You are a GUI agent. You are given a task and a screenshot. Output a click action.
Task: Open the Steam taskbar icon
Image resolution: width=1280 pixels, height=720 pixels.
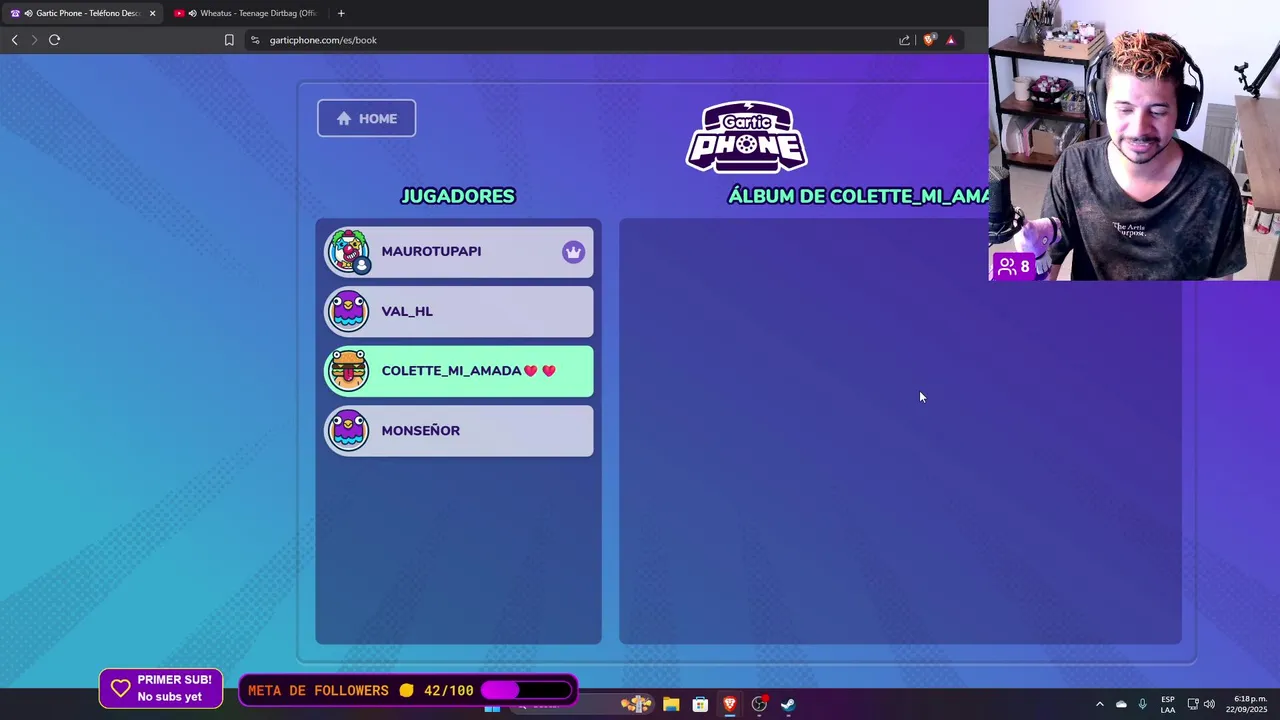pyautogui.click(x=788, y=704)
